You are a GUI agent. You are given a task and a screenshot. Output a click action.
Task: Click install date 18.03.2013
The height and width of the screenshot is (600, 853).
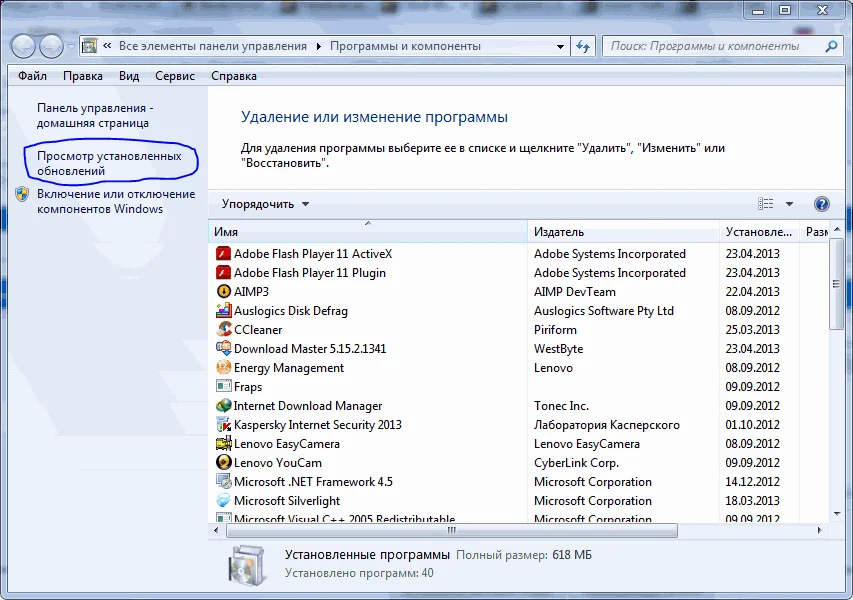(x=752, y=501)
